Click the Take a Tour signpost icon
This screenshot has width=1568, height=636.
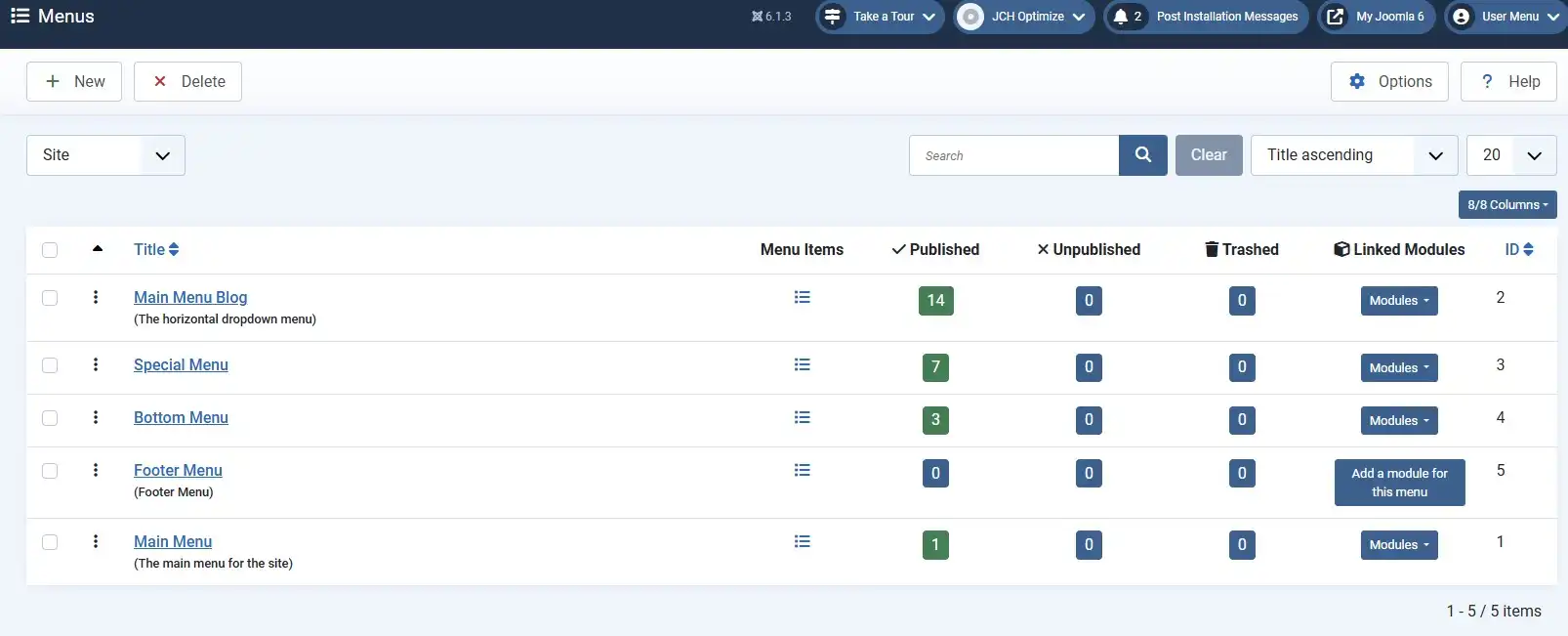point(832,17)
